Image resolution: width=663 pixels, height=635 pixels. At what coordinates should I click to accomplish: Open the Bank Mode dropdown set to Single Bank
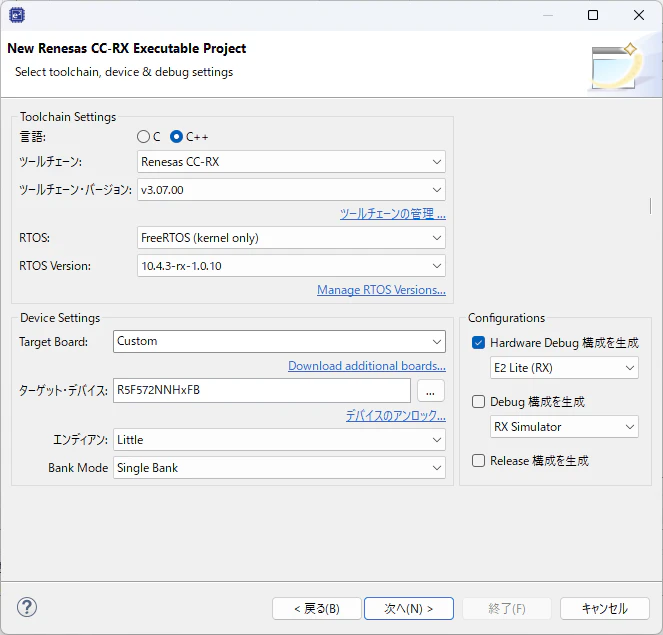click(279, 468)
